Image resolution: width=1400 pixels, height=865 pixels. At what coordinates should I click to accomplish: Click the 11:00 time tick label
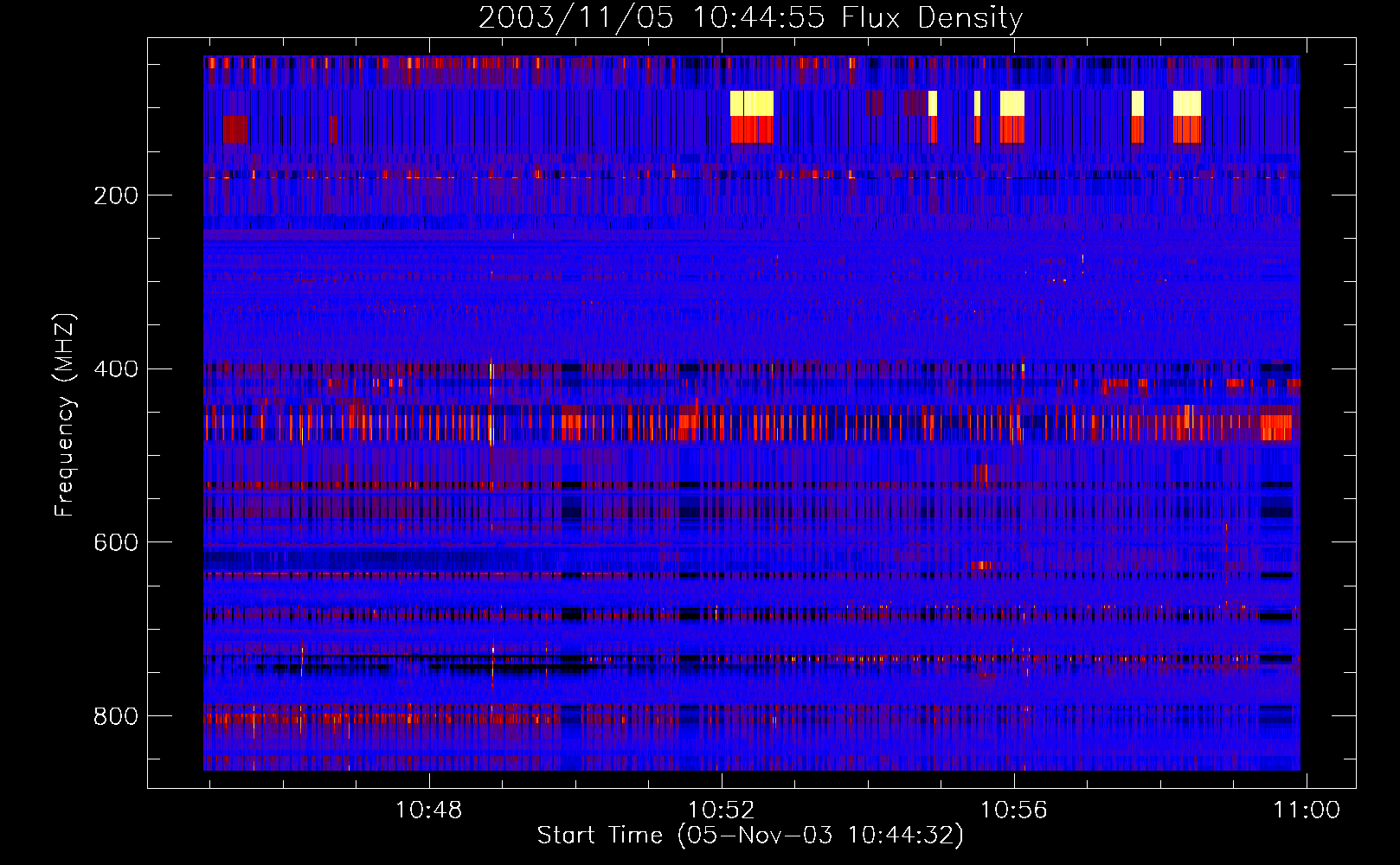(x=1306, y=811)
